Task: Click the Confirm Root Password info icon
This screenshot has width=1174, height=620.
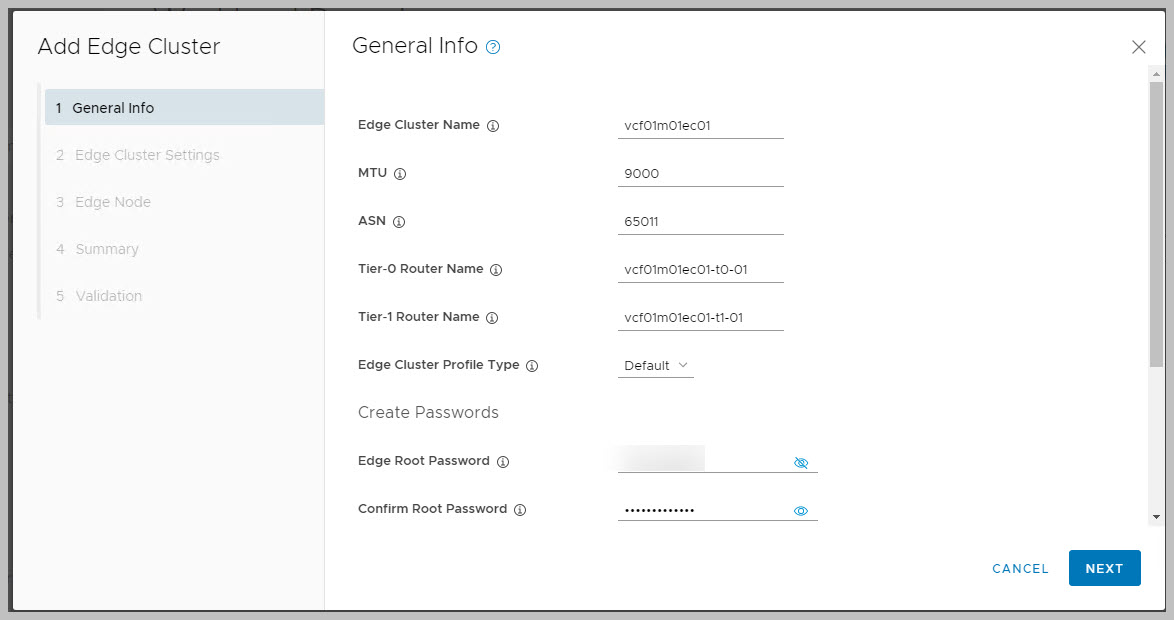Action: [x=520, y=510]
